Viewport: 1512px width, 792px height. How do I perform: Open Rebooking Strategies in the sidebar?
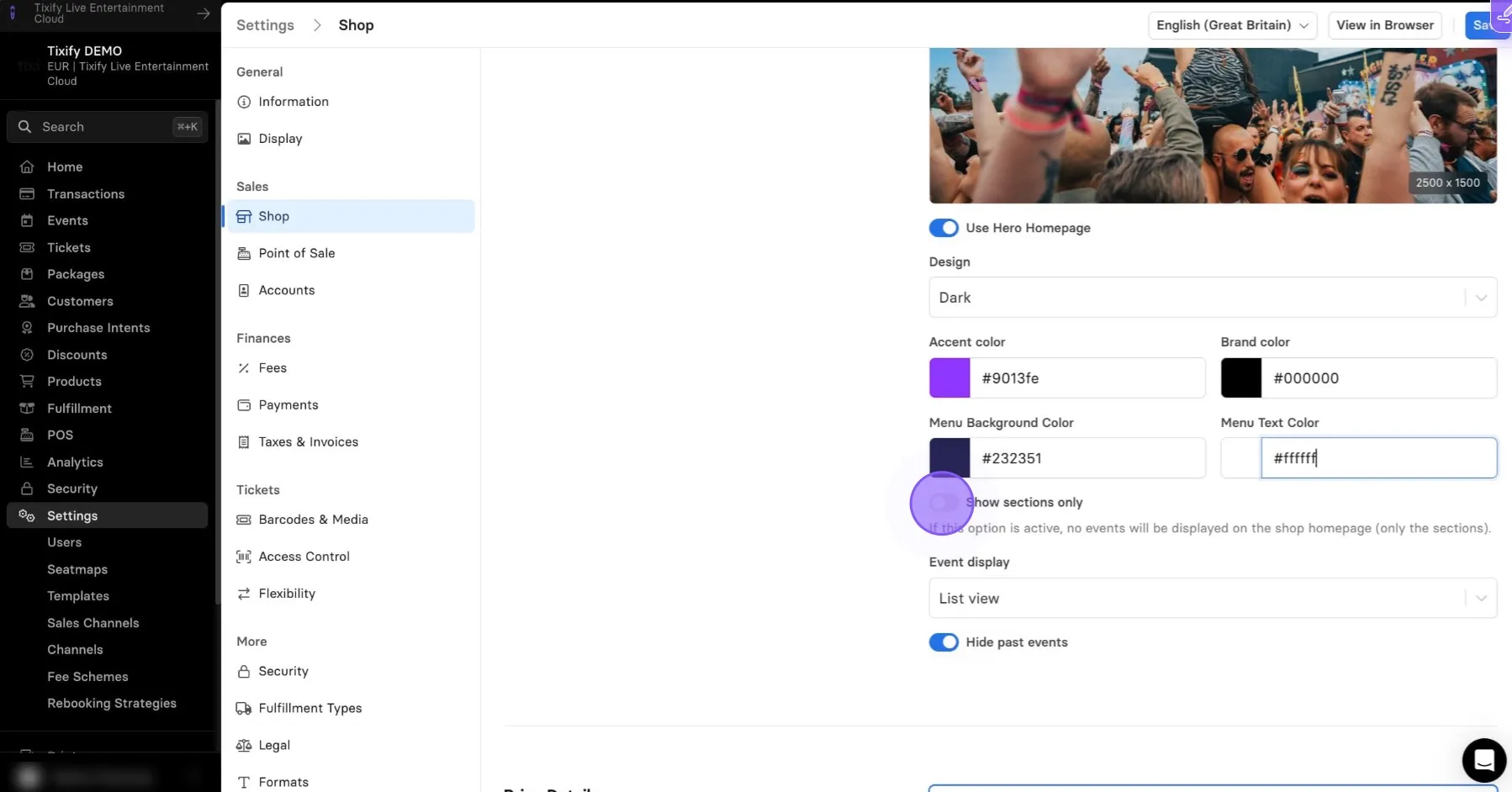112,703
